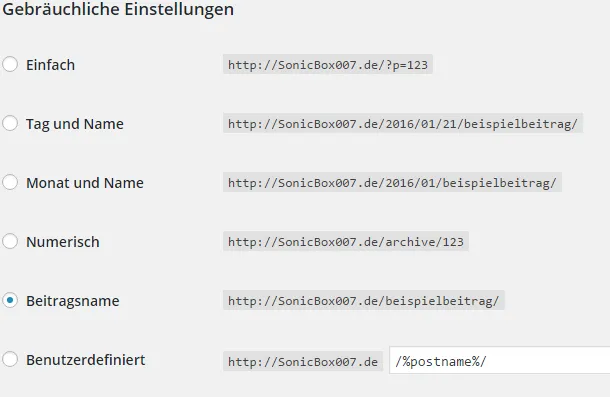Image resolution: width=610 pixels, height=397 pixels.
Task: Click the Beitragsname label text
Action: point(73,301)
